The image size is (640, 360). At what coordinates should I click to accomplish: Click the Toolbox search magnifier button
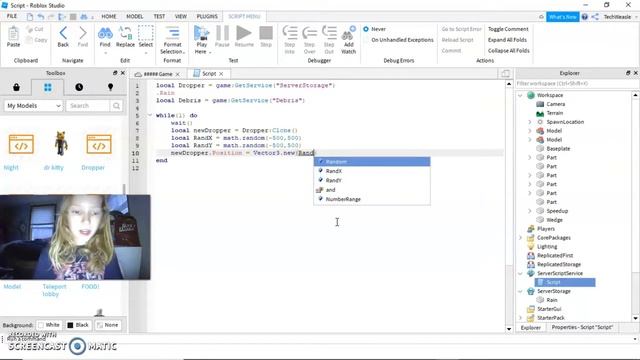click(116, 106)
